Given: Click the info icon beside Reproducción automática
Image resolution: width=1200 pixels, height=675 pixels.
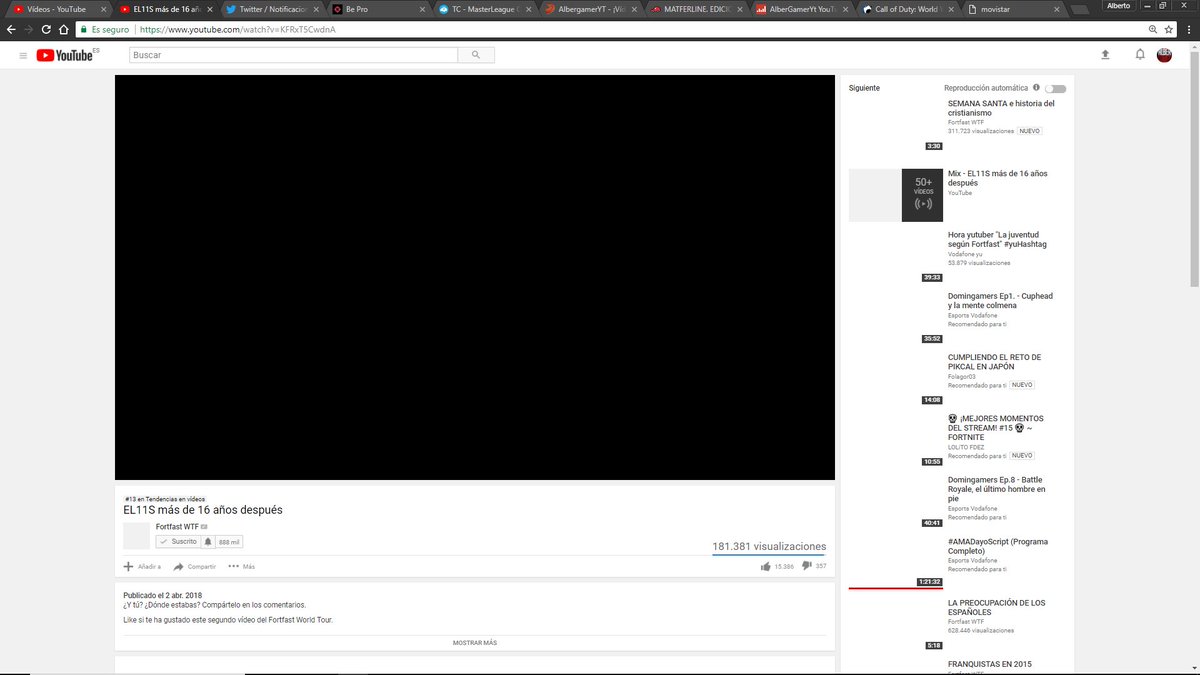Looking at the screenshot, I should click(x=1036, y=88).
